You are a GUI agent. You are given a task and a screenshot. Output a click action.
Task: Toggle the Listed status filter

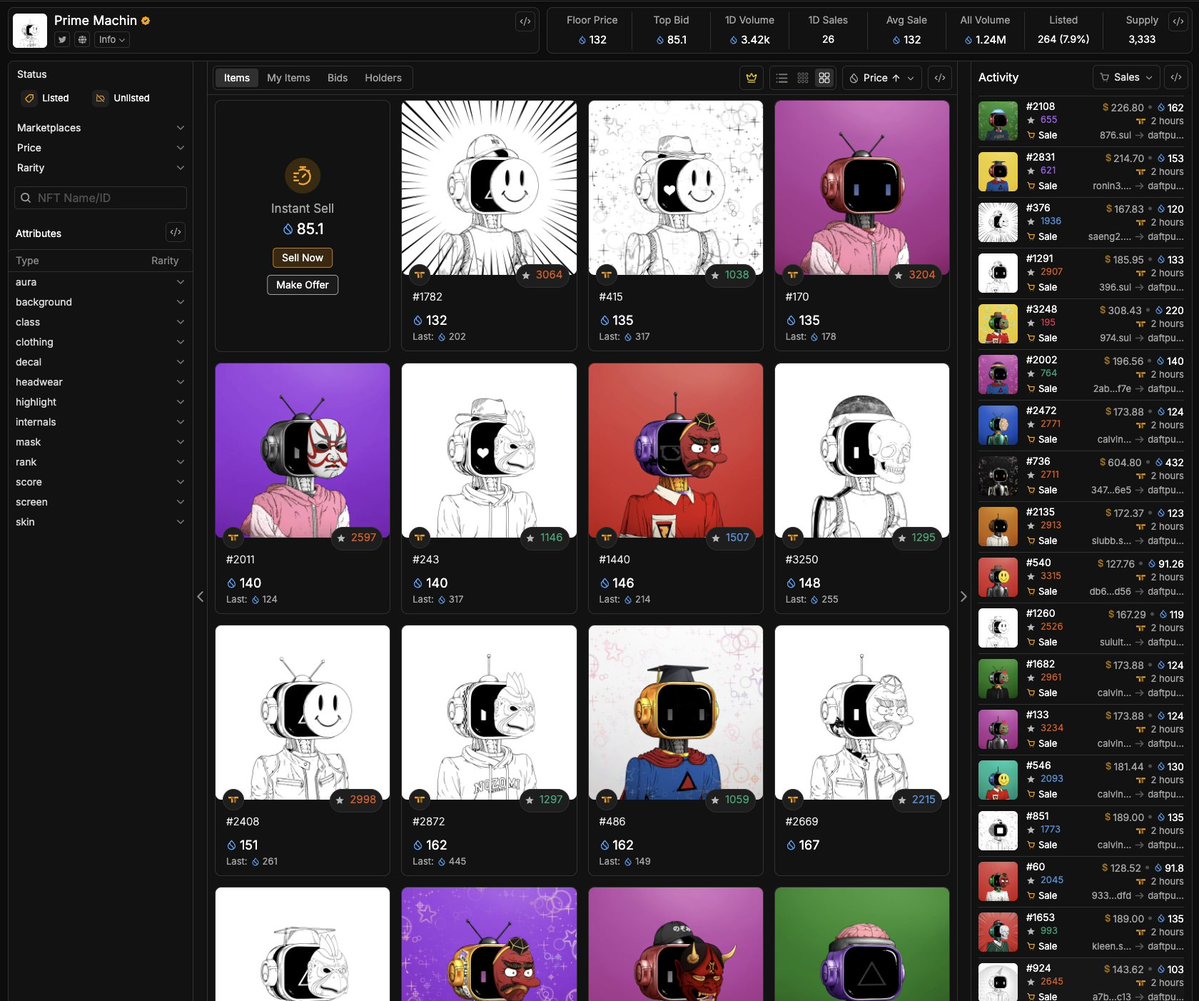tap(47, 98)
